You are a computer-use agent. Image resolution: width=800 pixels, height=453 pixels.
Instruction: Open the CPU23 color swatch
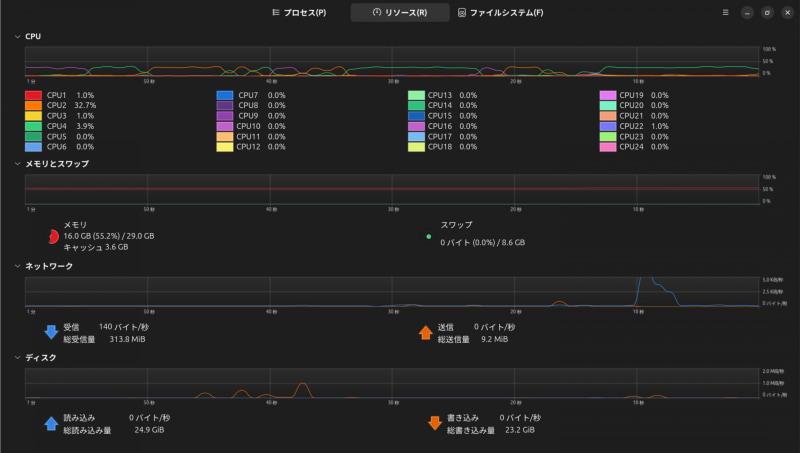[x=608, y=137]
